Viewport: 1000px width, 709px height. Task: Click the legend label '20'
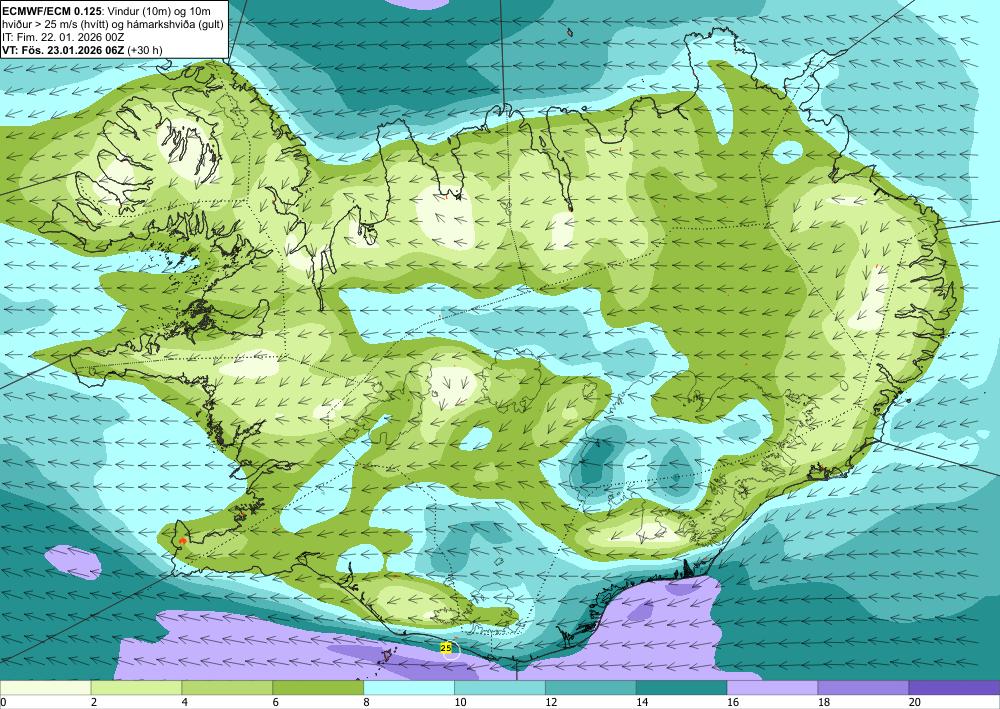[915, 703]
